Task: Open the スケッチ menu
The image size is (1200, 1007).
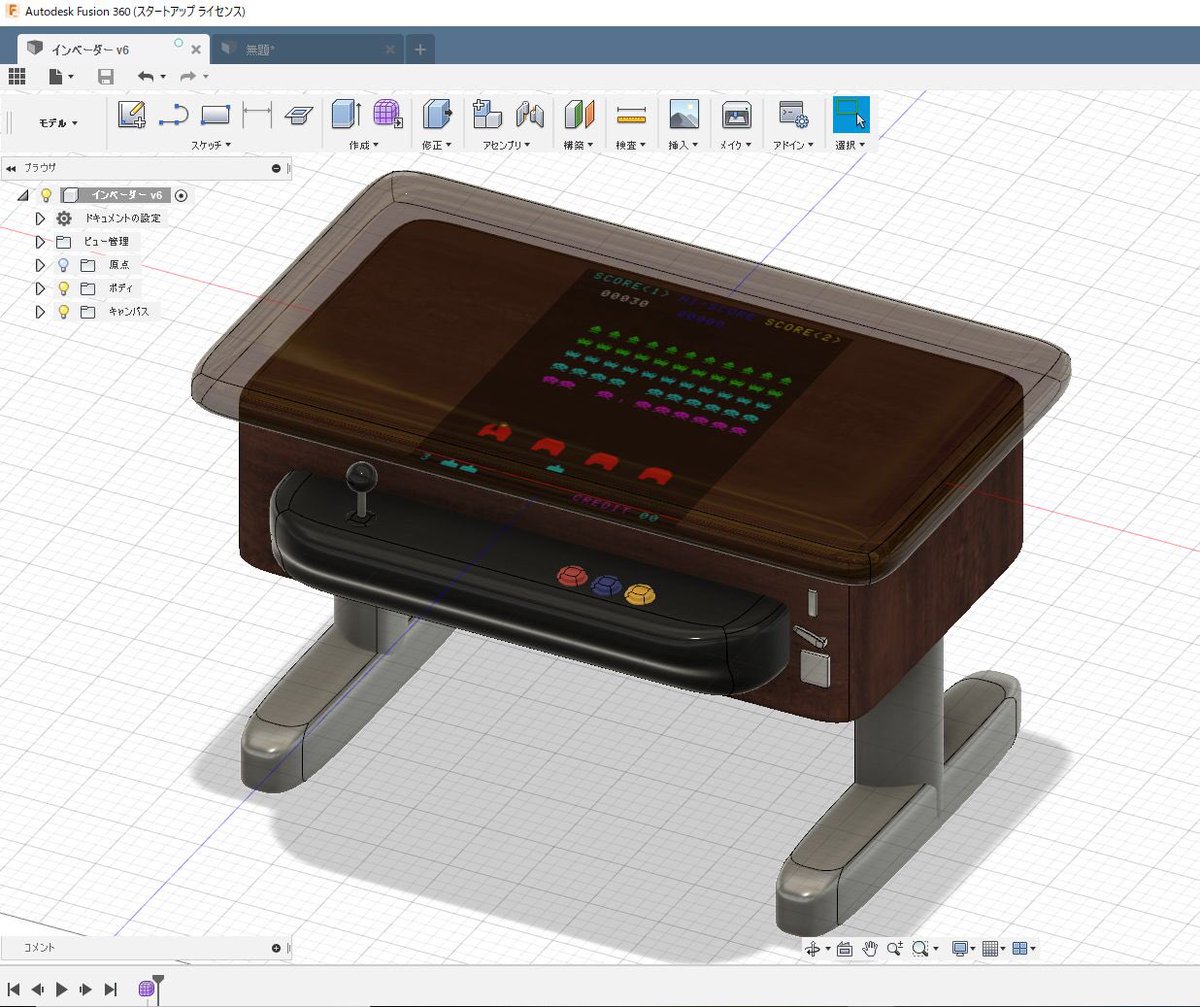Action: point(211,145)
